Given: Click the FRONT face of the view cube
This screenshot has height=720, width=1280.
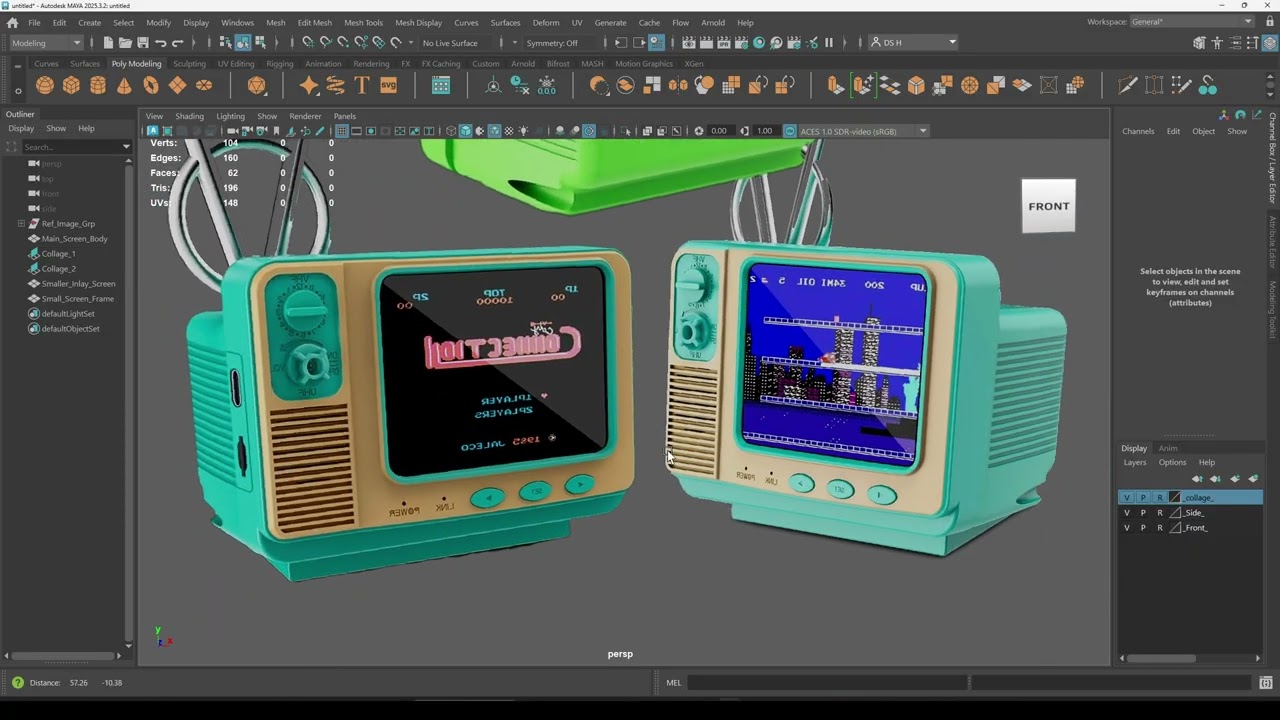Looking at the screenshot, I should pos(1048,206).
